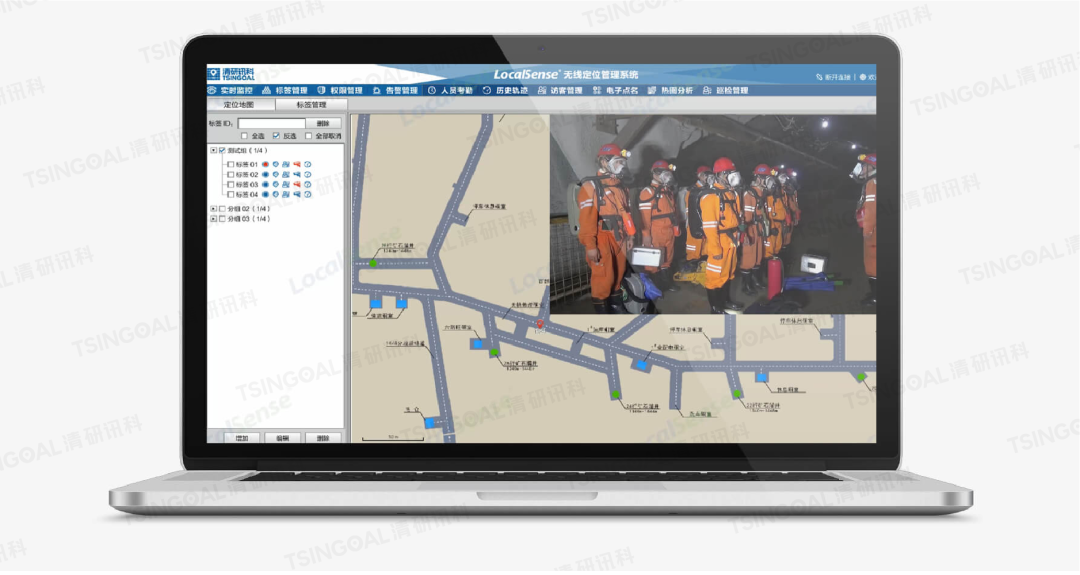Open 实时监控 real-time monitoring icon
The height and width of the screenshot is (575, 1080).
(213, 90)
